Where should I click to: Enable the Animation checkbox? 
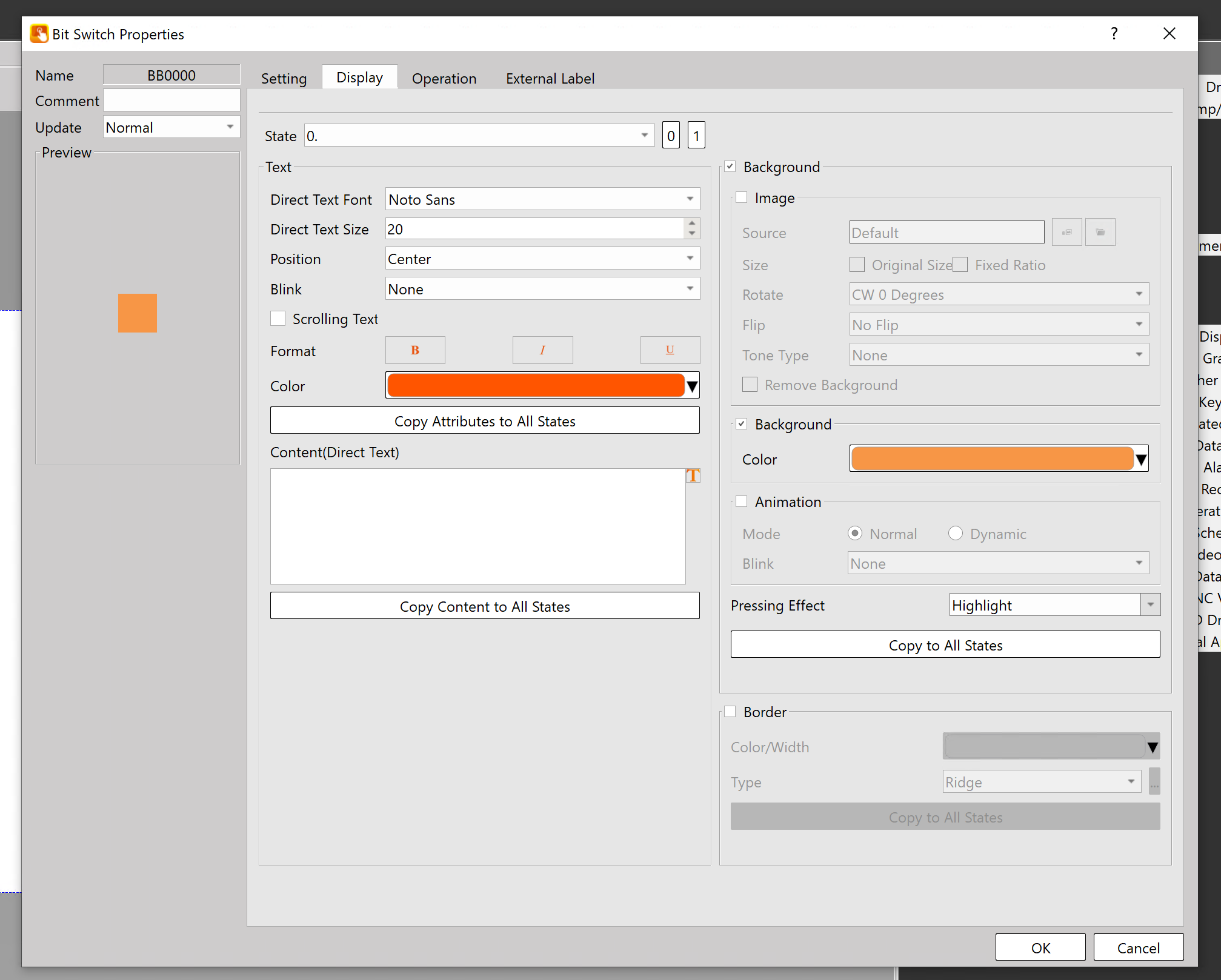pyautogui.click(x=741, y=502)
